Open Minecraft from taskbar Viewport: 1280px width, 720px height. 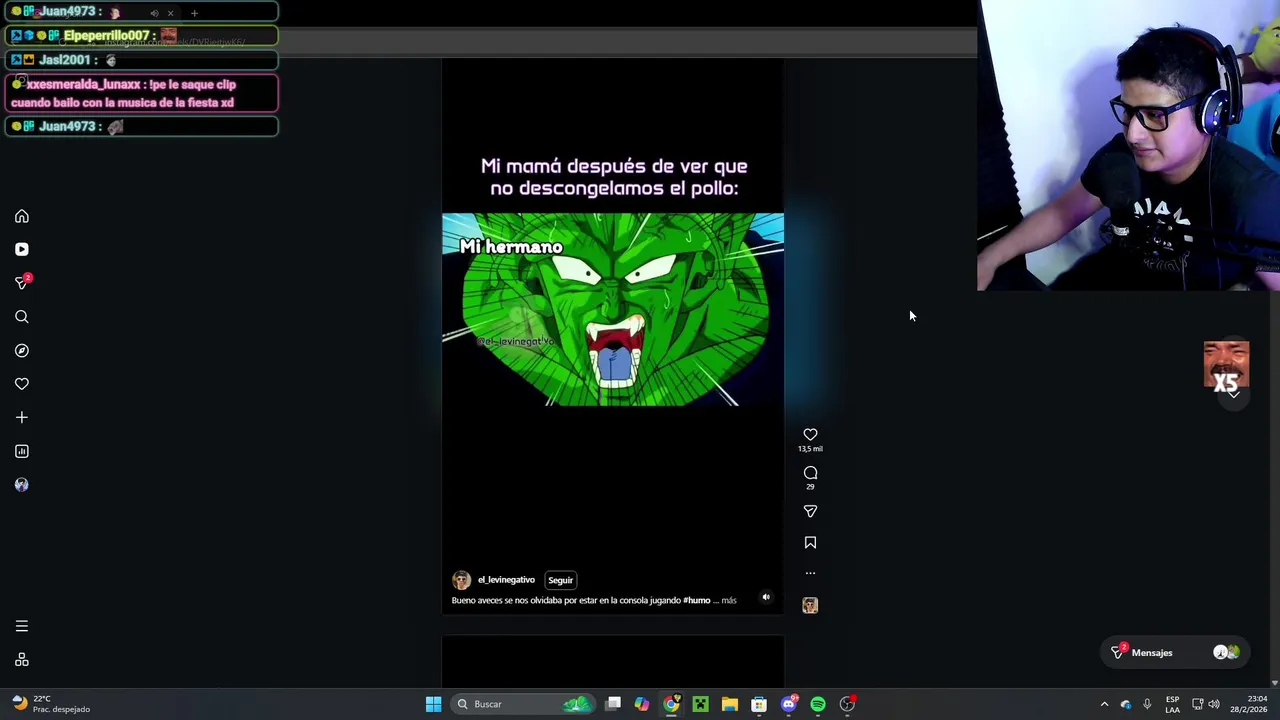click(x=700, y=704)
